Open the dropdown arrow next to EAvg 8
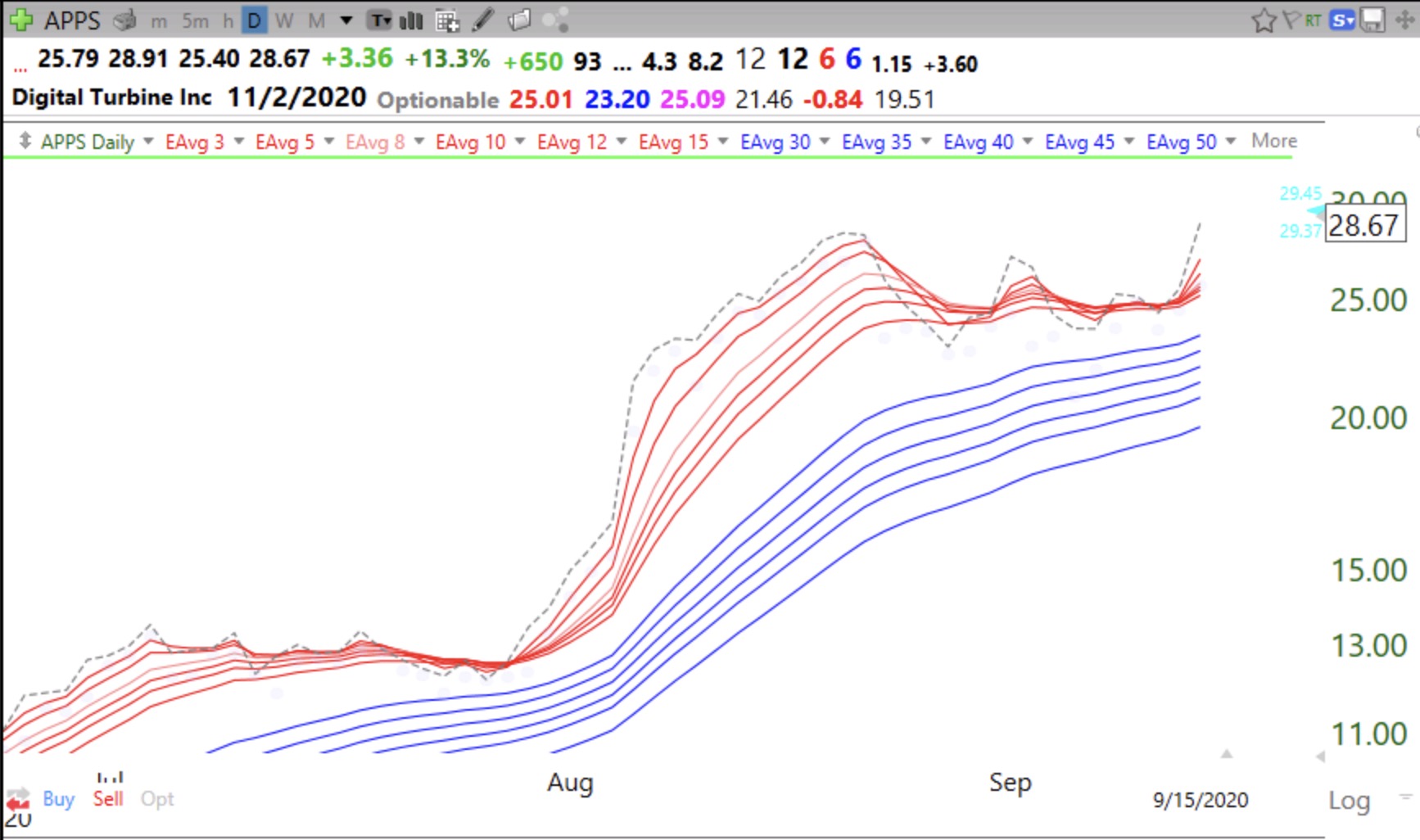This screenshot has height=840, width=1420. pyautogui.click(x=419, y=141)
